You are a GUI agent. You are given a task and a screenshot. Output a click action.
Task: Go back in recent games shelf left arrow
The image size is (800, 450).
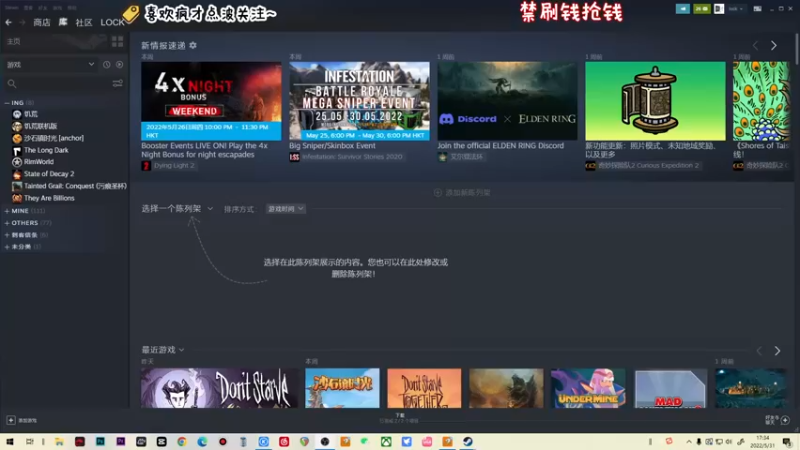pos(759,351)
